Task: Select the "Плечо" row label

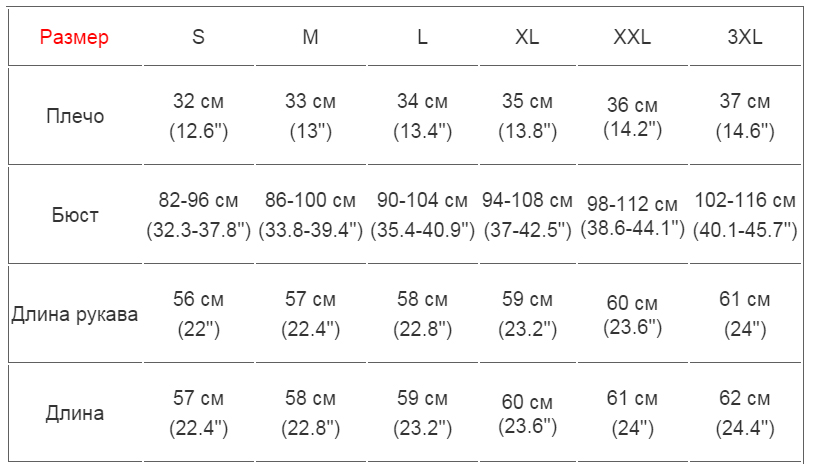Action: (x=75, y=116)
